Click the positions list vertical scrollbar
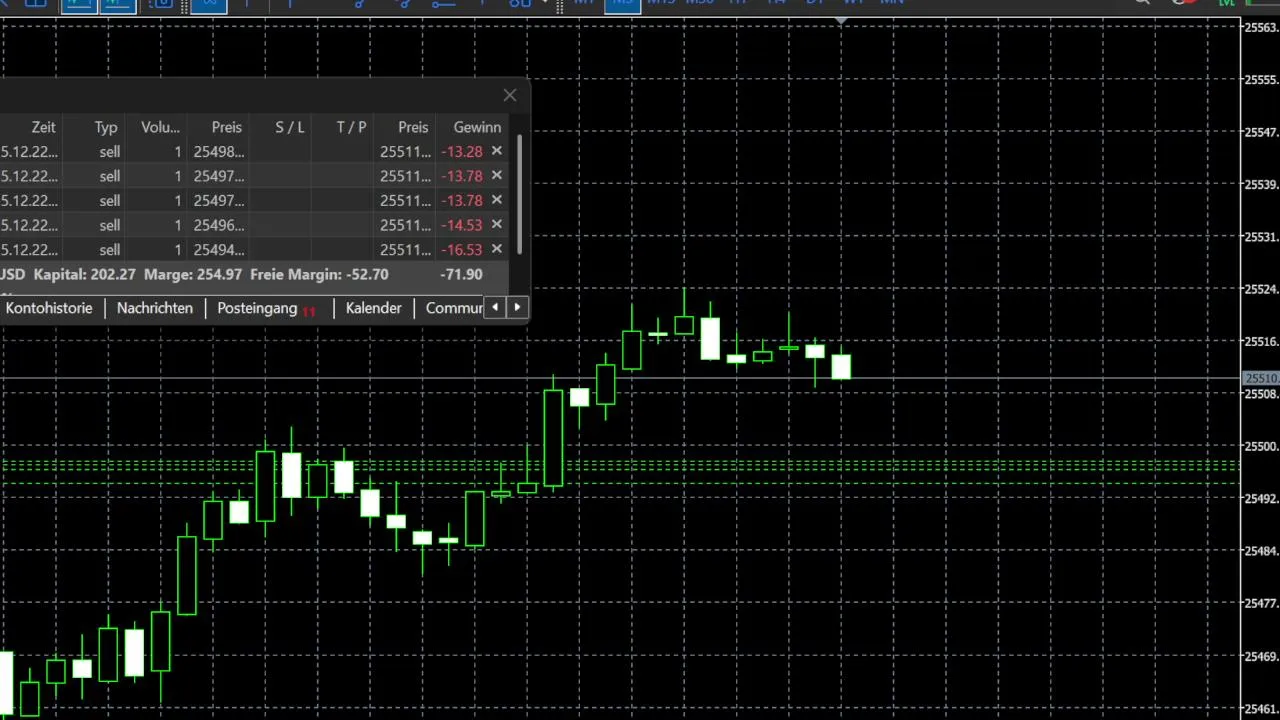1280x720 pixels. [x=519, y=195]
